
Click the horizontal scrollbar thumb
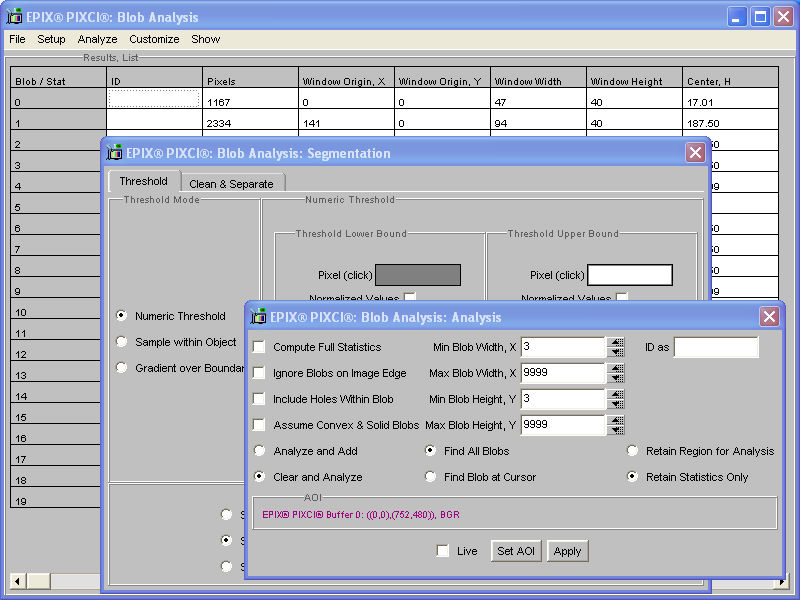click(x=38, y=581)
